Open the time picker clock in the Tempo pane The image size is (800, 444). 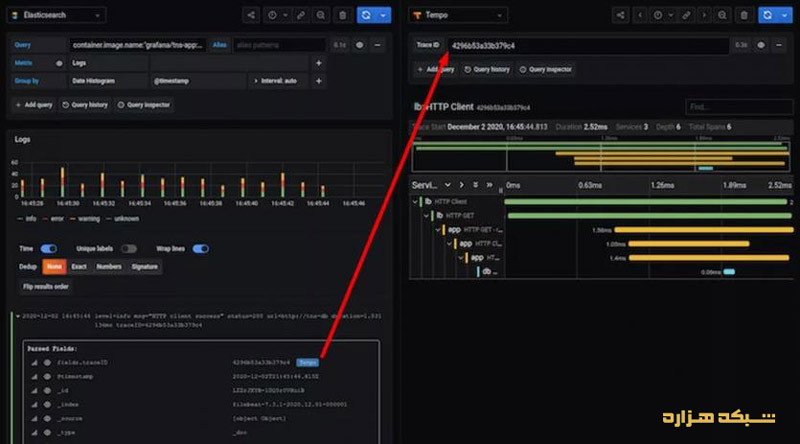point(658,15)
